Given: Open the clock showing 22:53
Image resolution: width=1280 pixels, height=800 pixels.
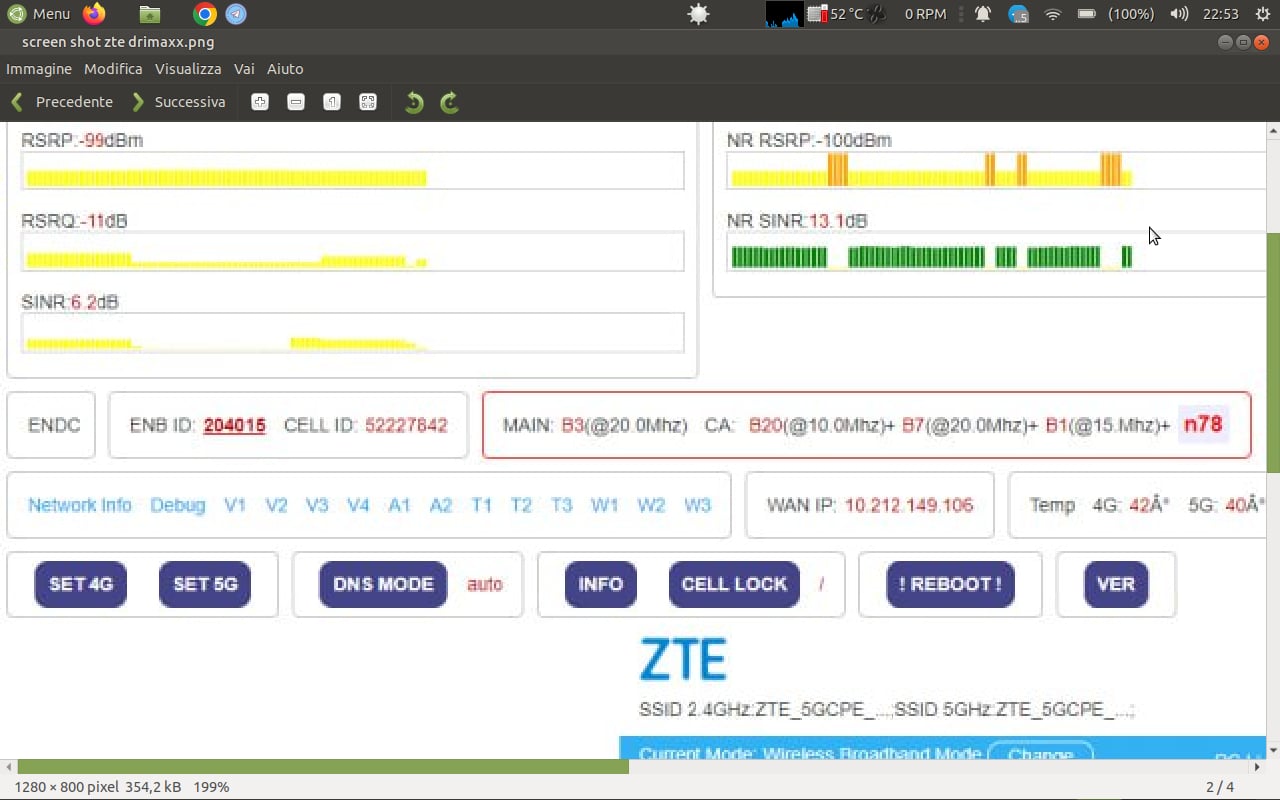Looking at the screenshot, I should coord(1221,14).
